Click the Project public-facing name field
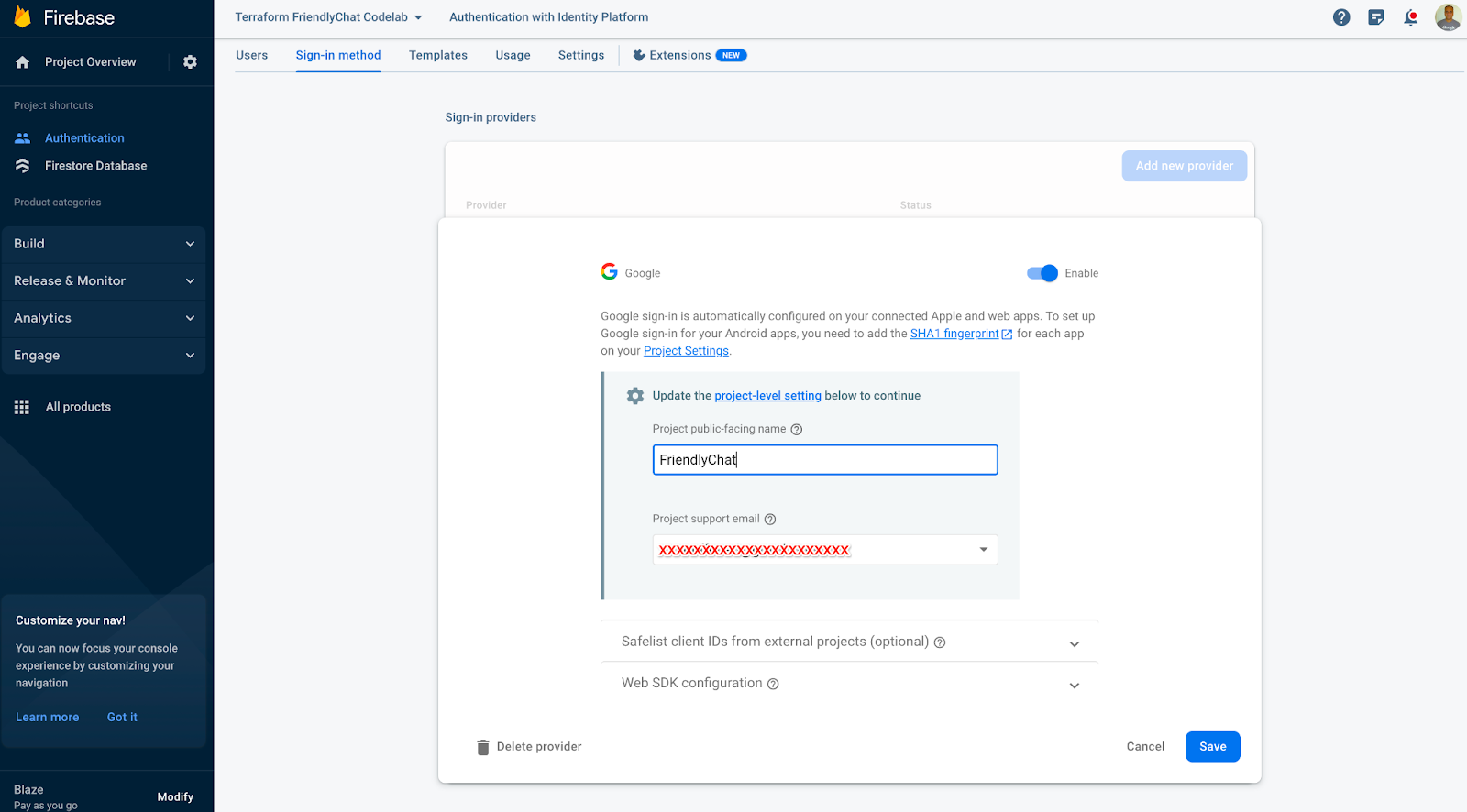The image size is (1467, 812). click(x=824, y=460)
